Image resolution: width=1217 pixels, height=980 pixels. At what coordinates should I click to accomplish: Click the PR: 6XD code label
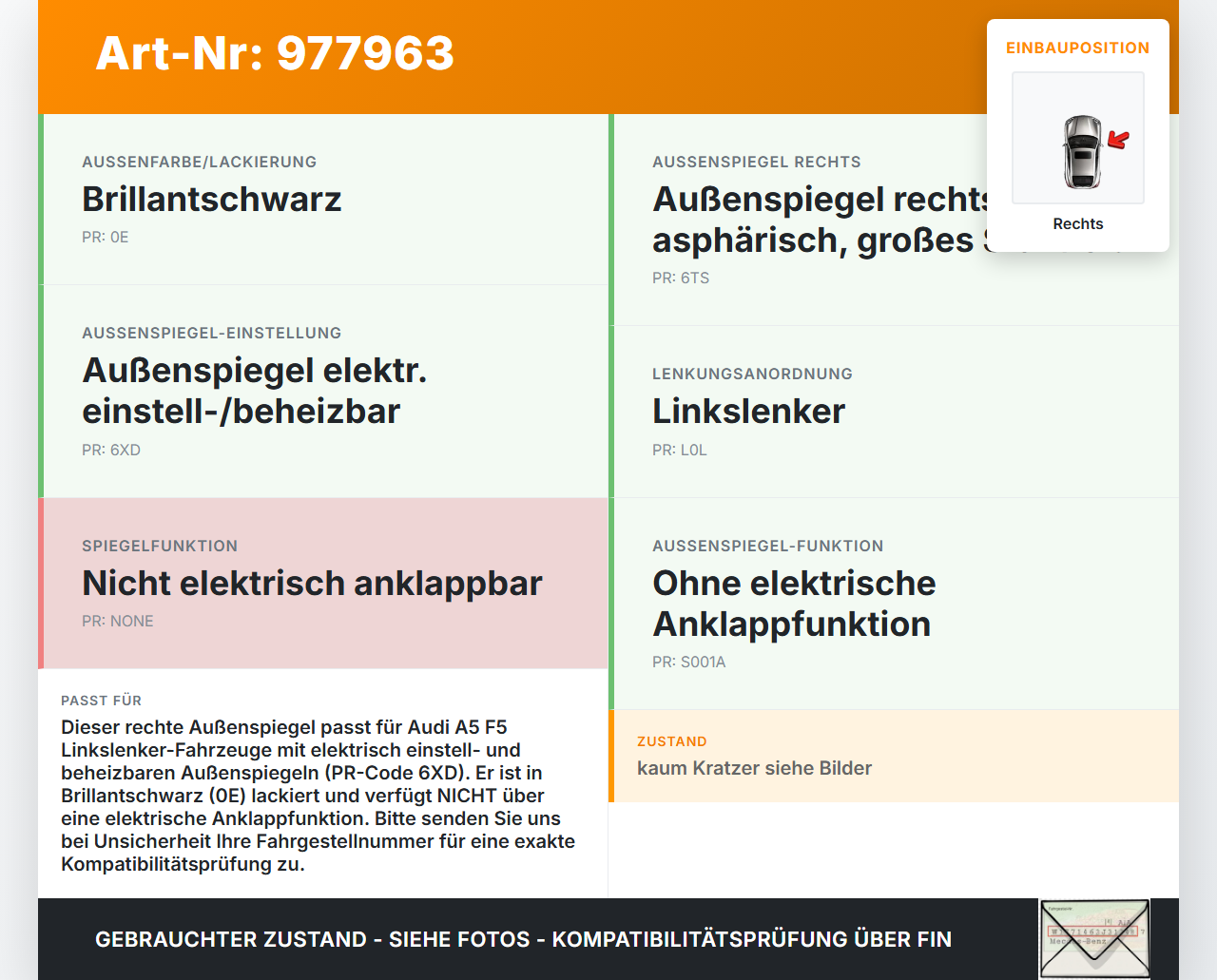pyautogui.click(x=111, y=450)
